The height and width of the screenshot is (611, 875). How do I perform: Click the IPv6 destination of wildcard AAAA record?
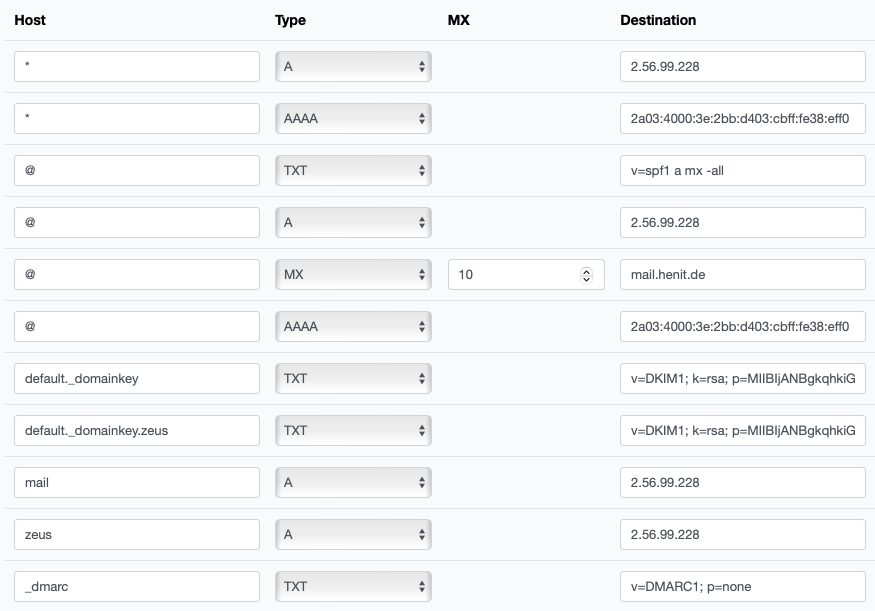(742, 119)
